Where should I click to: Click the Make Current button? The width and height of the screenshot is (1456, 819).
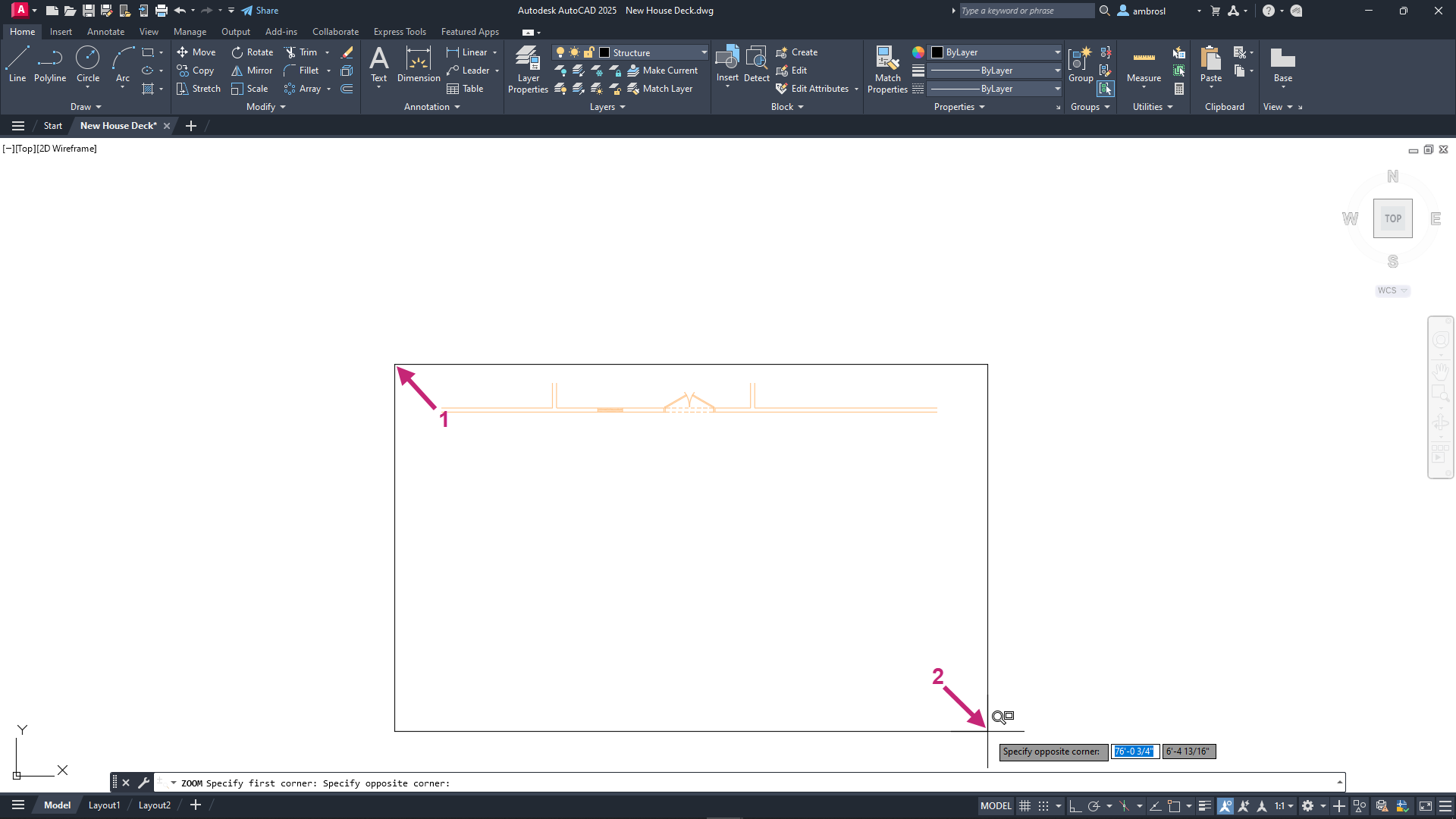pos(663,71)
